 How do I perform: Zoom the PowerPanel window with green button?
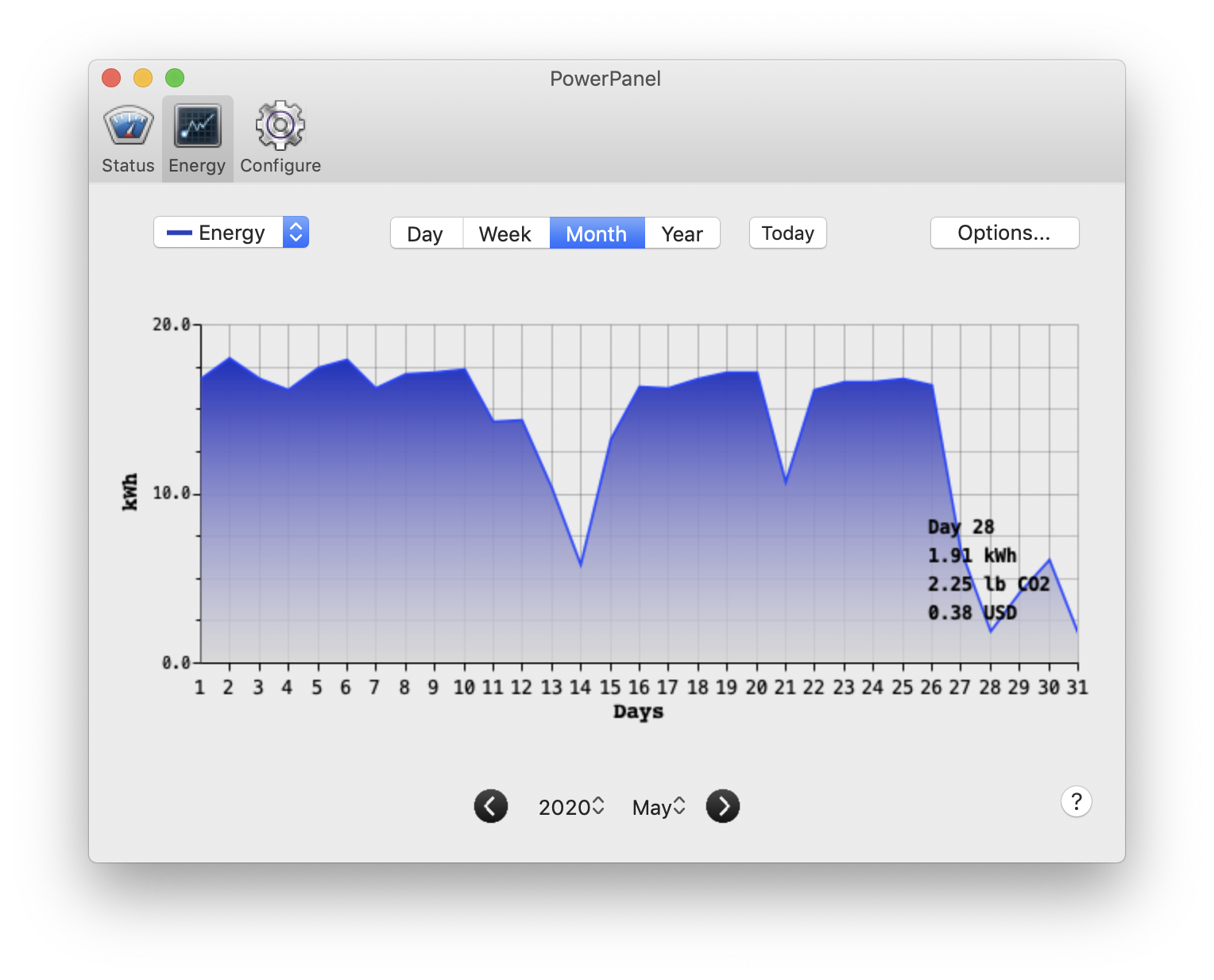tap(175, 78)
